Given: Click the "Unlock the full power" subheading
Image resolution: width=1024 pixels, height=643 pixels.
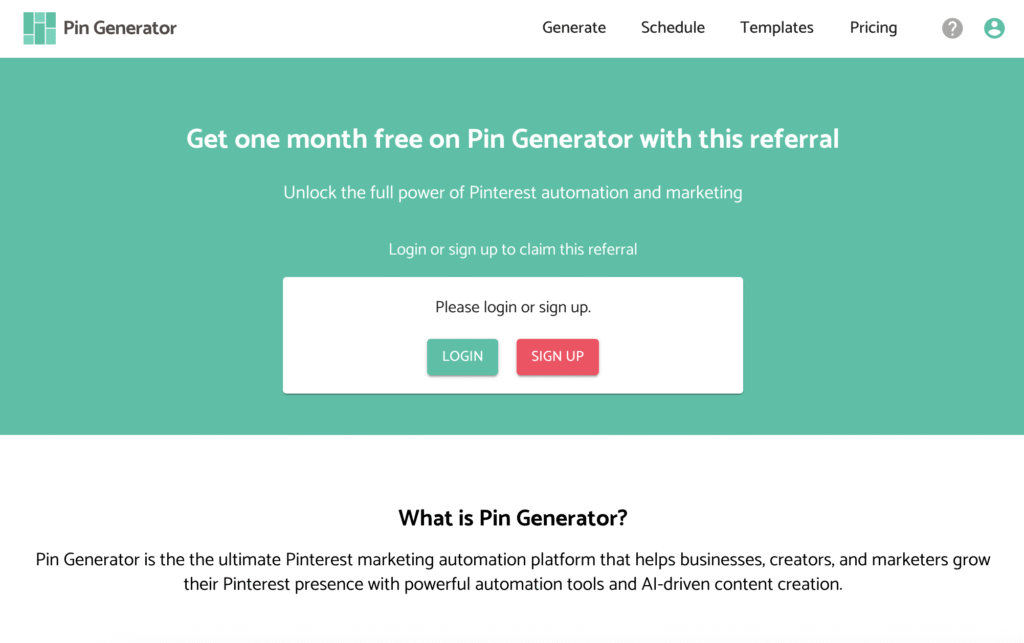Looking at the screenshot, I should [512, 192].
